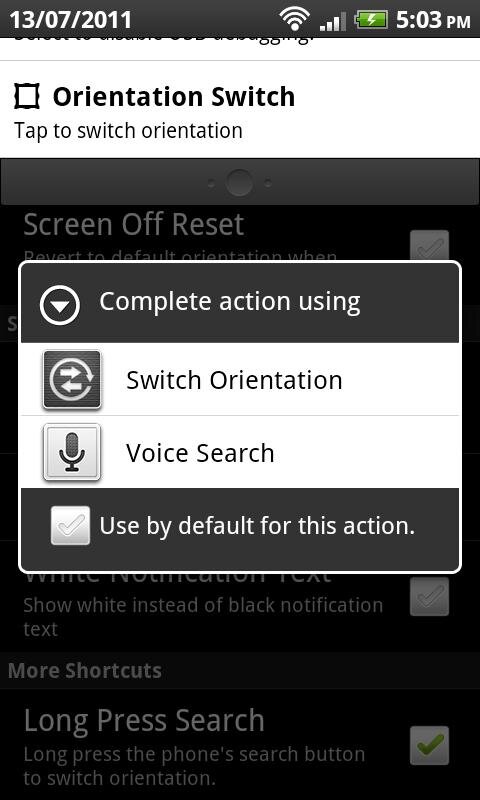Toggle the Long Press Search checkbox
Image resolution: width=480 pixels, height=800 pixels.
430,745
